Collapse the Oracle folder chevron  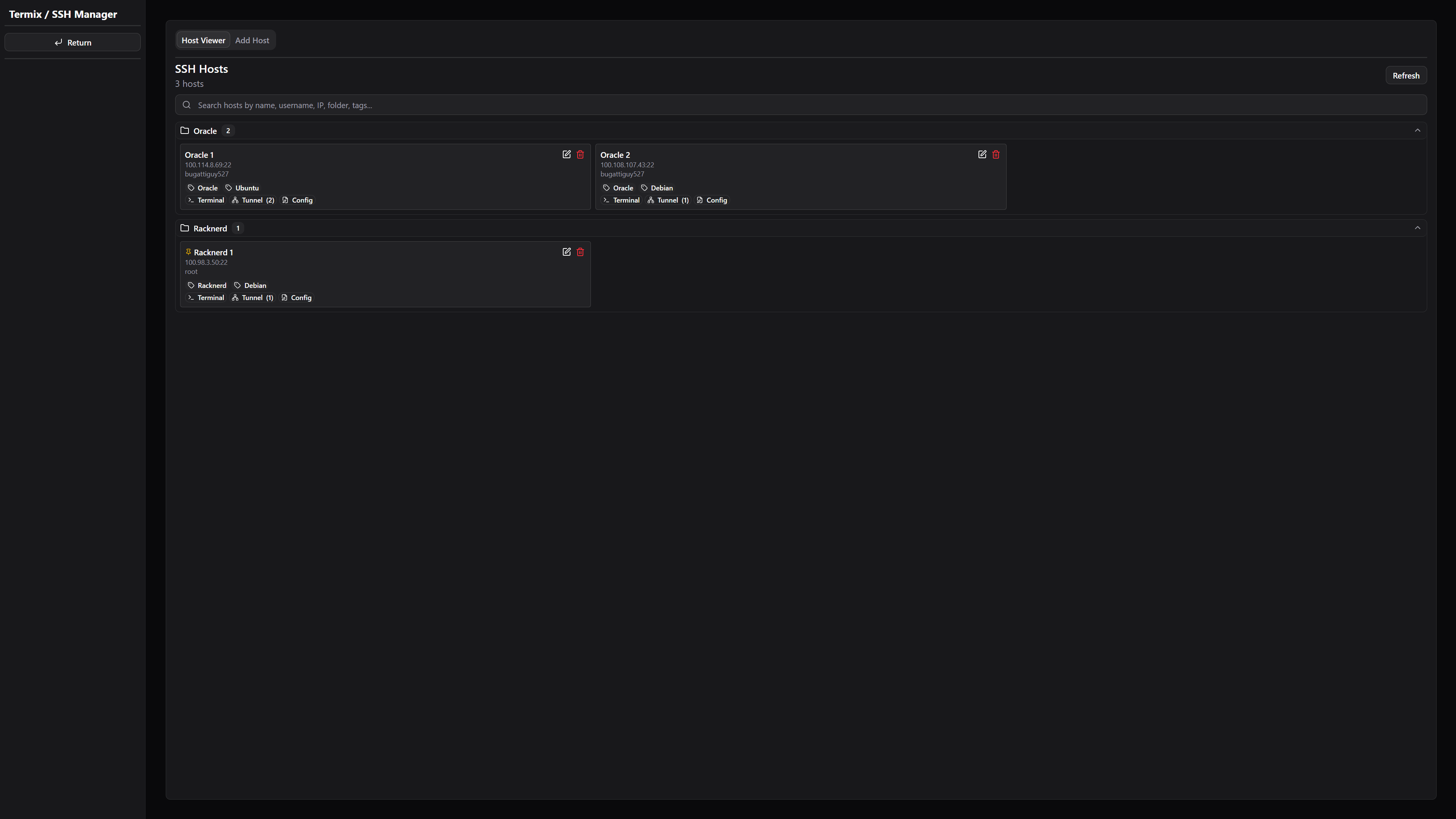[x=1417, y=130]
